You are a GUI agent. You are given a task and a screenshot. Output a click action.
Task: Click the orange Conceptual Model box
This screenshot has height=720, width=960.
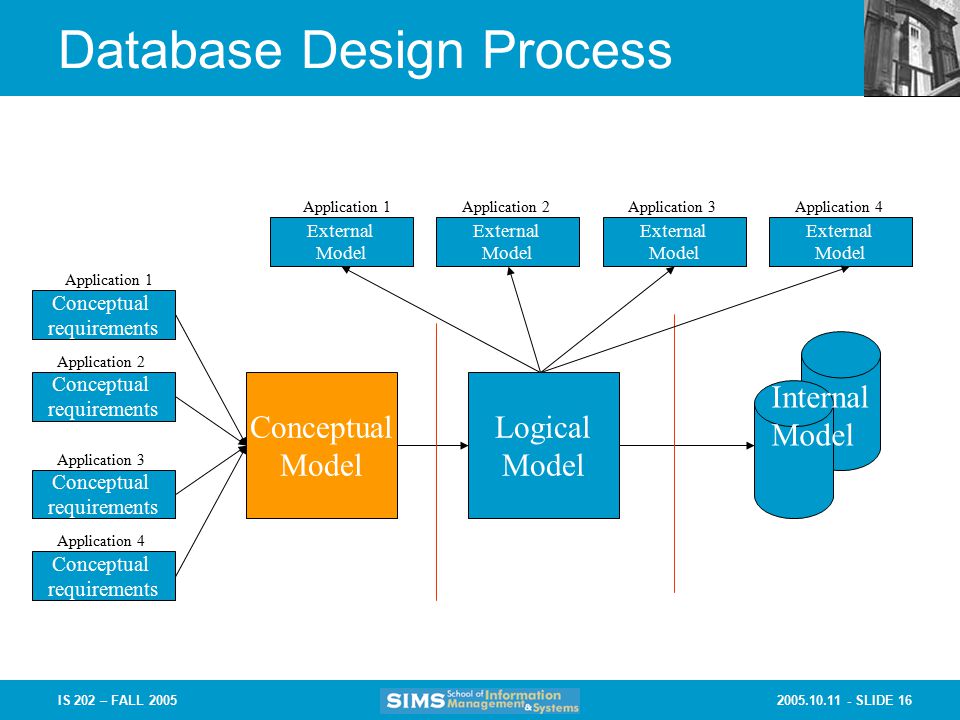click(x=322, y=446)
